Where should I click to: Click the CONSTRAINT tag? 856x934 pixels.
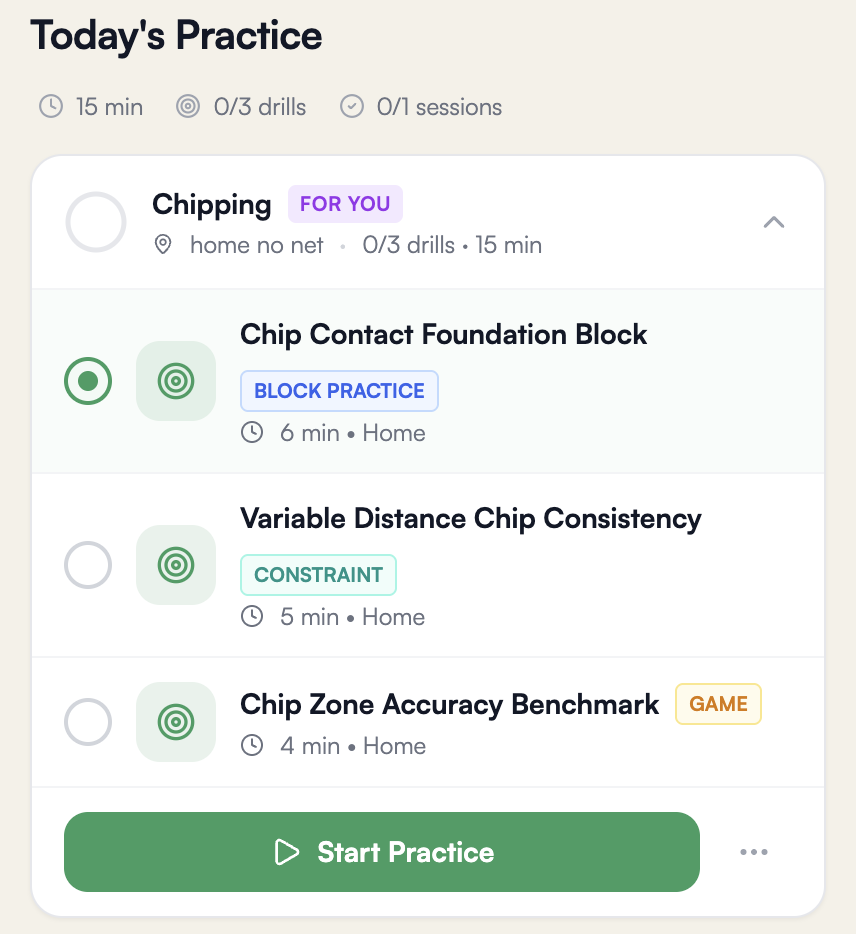click(318, 575)
